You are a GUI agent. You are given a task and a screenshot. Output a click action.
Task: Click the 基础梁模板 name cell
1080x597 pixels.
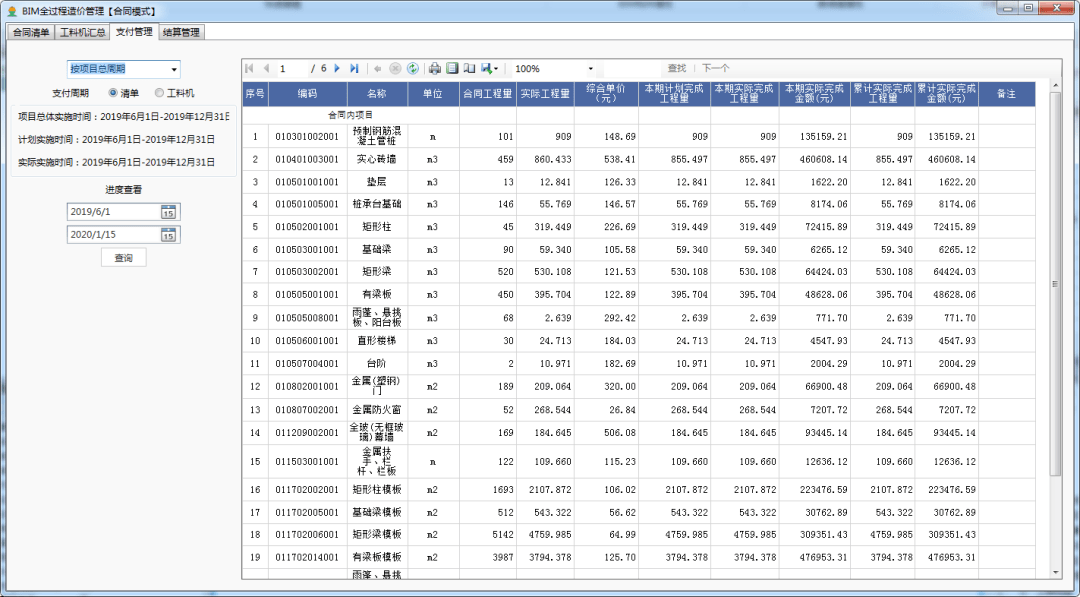click(x=377, y=512)
